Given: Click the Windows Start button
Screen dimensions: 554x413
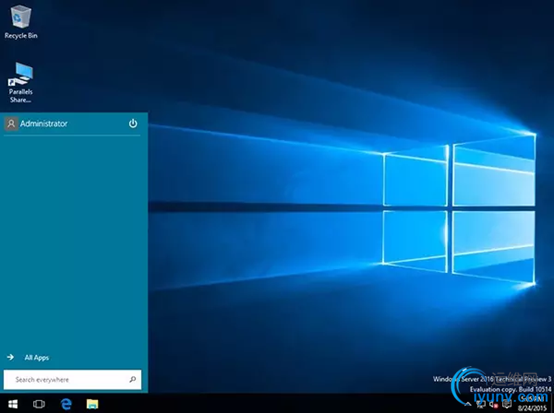Looking at the screenshot, I should [13, 404].
